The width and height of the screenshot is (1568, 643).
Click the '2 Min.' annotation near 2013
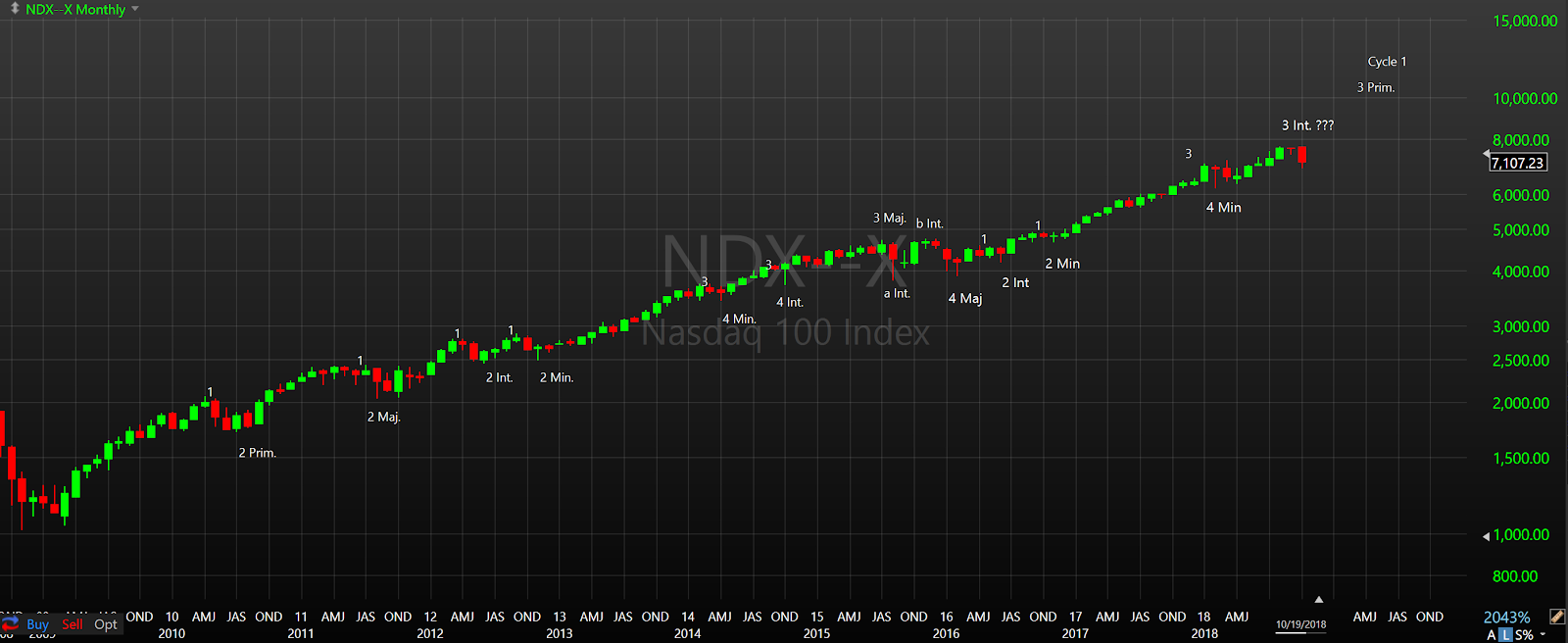557,377
